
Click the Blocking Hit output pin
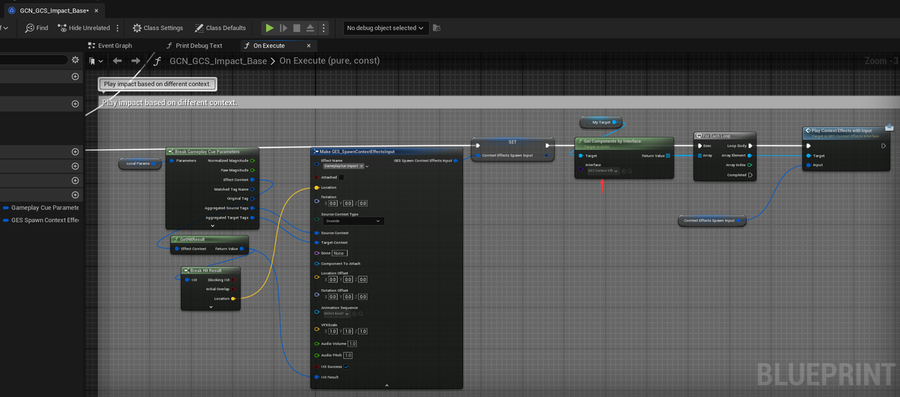click(x=233, y=279)
